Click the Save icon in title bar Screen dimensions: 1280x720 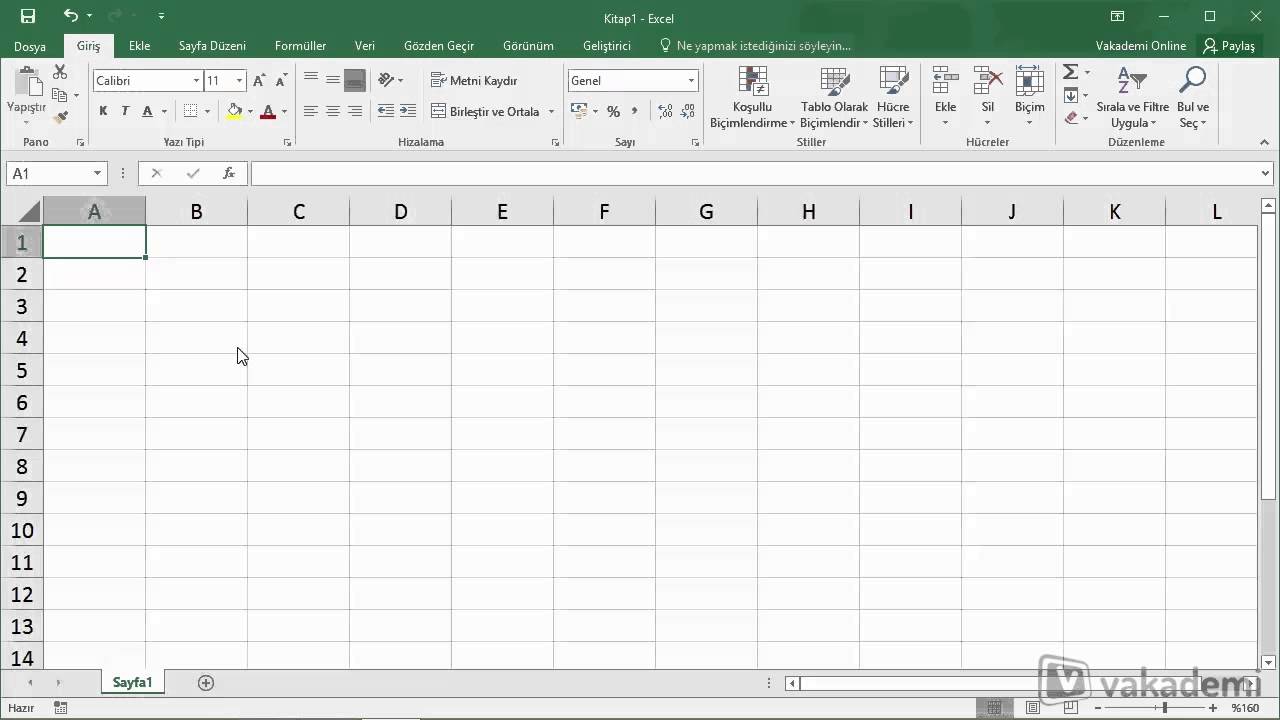(27, 16)
